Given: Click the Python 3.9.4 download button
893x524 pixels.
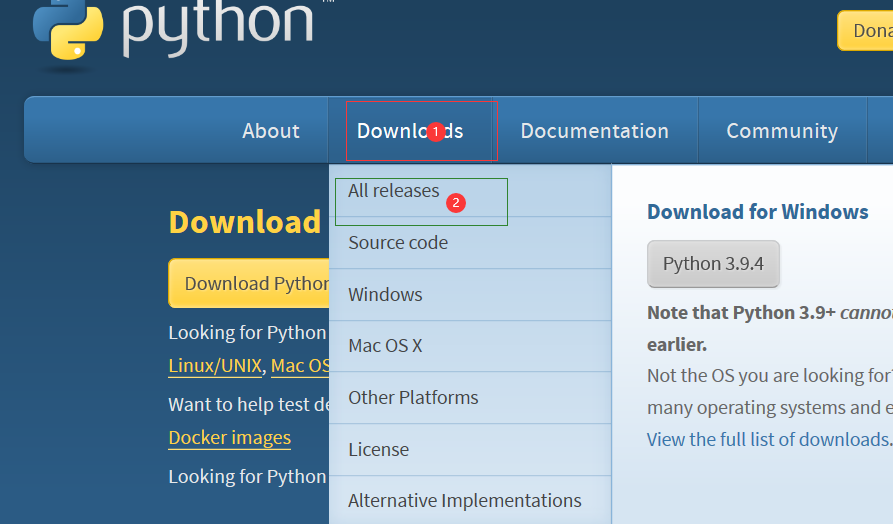Looking at the screenshot, I should coord(713,264).
